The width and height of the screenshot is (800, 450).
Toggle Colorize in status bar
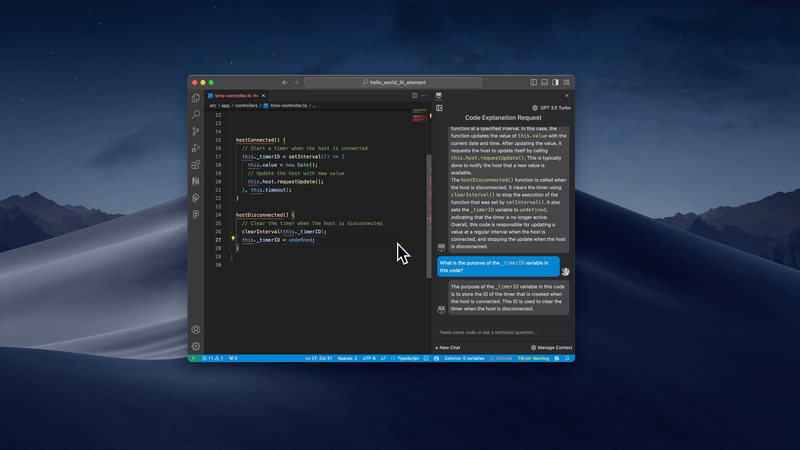click(x=501, y=358)
